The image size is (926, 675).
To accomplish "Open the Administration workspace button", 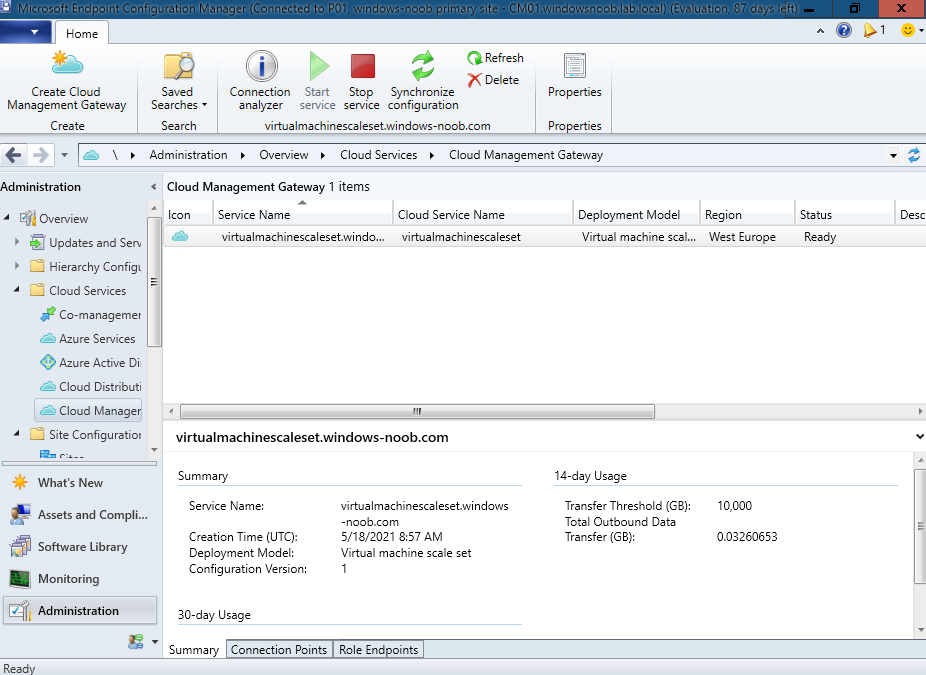I will 80,611.
